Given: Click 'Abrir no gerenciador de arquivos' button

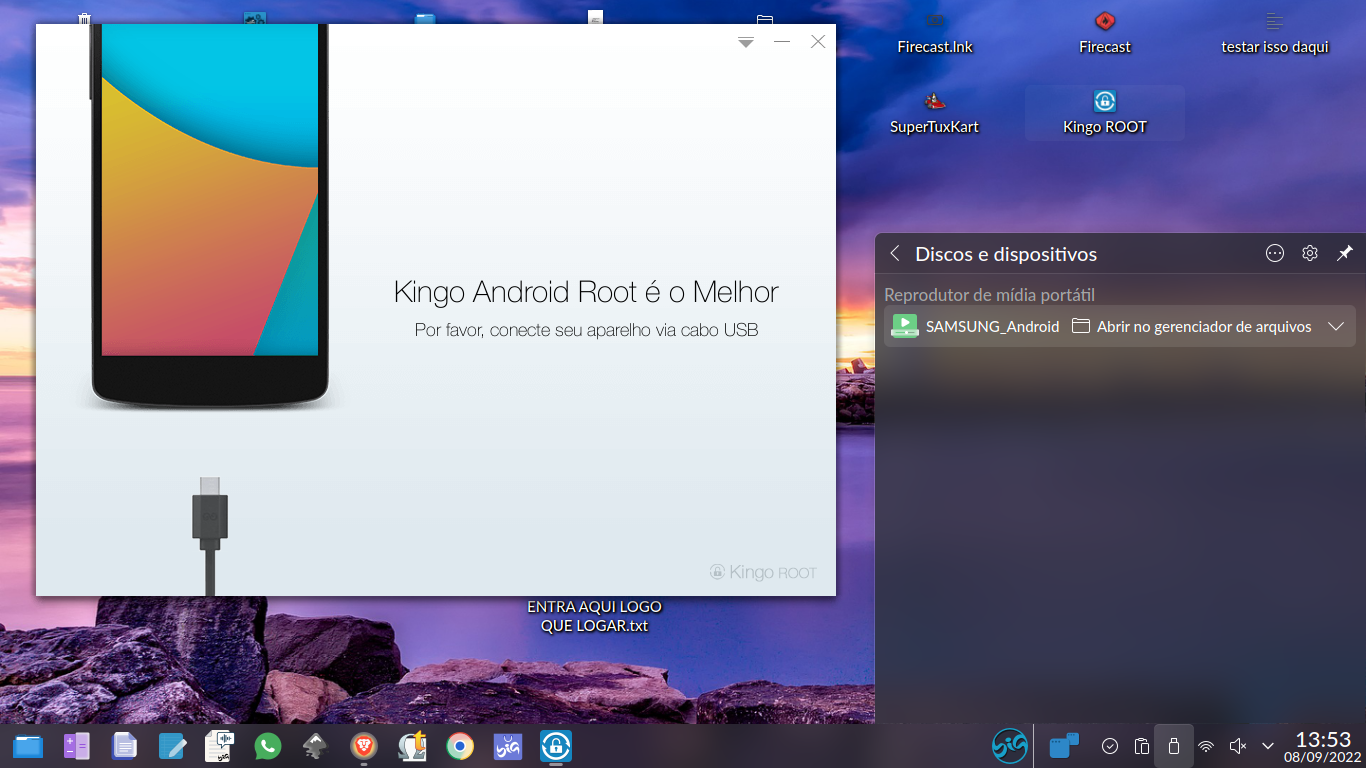Looking at the screenshot, I should pos(1191,326).
